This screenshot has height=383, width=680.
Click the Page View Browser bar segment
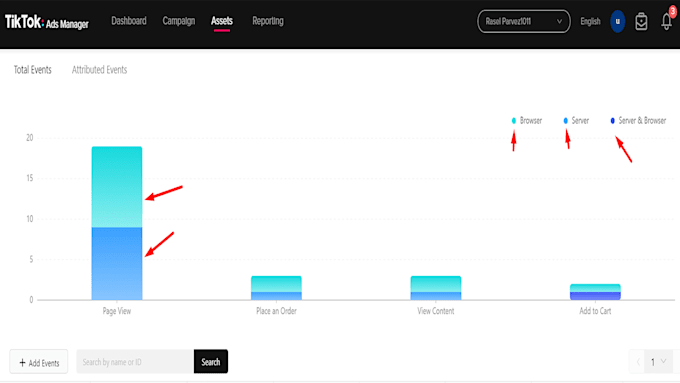coord(117,187)
